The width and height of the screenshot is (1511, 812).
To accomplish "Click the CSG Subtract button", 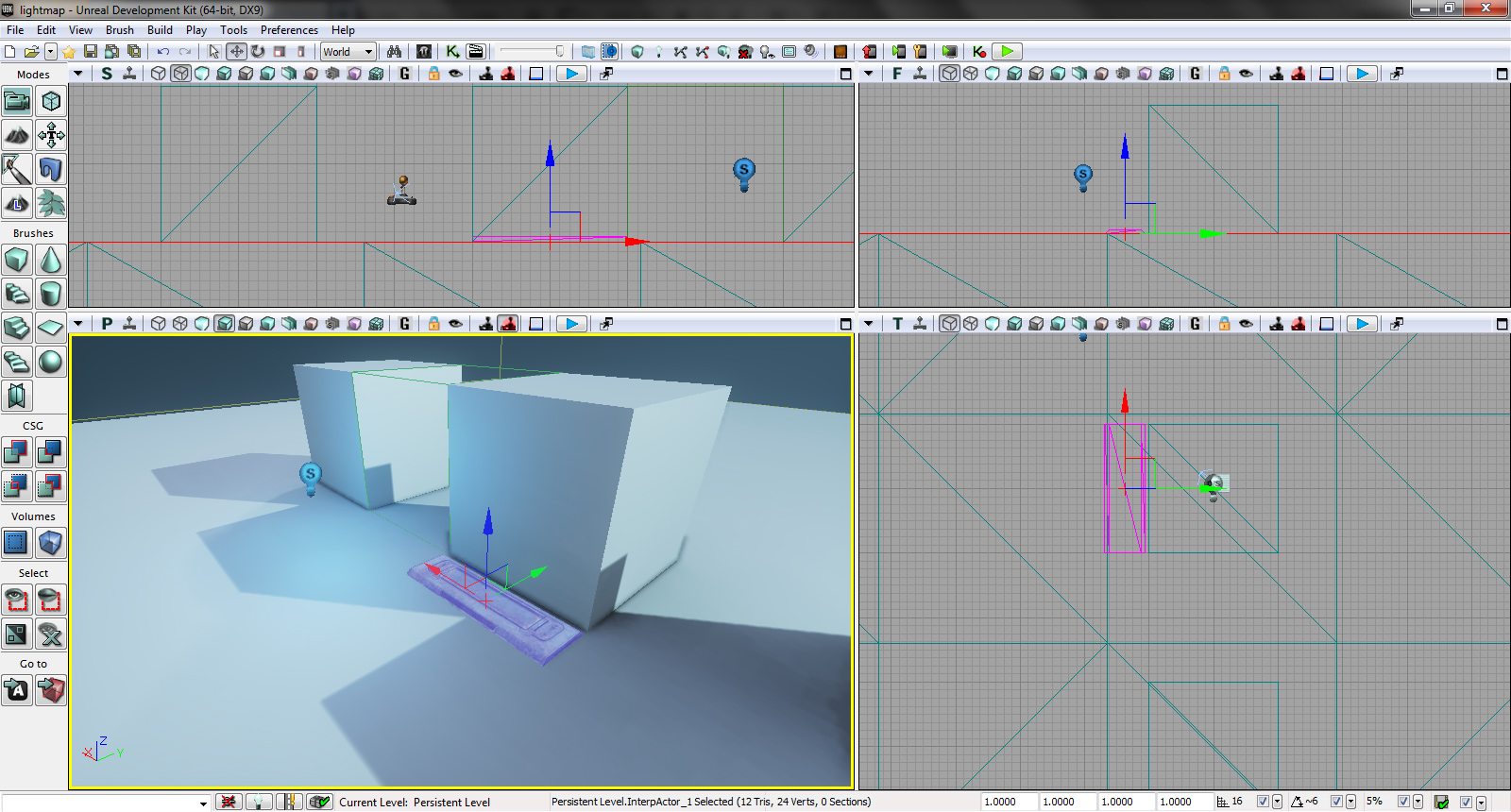I will point(51,452).
